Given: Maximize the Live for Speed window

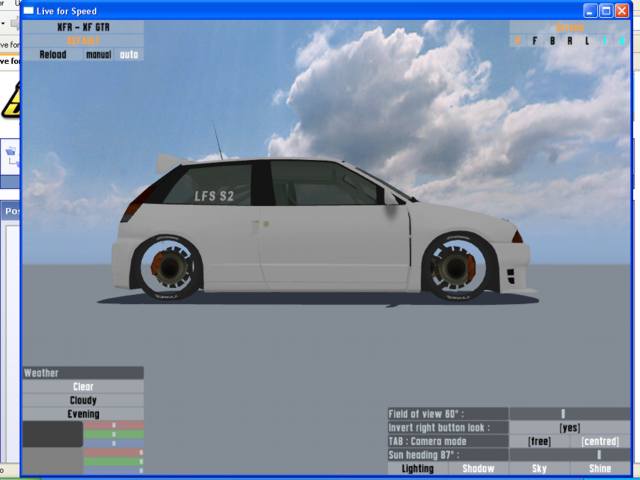Looking at the screenshot, I should point(606,11).
